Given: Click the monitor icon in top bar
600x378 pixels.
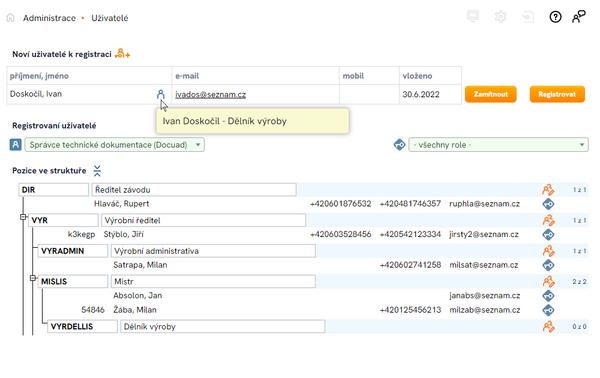Looking at the screenshot, I should 473,16.
